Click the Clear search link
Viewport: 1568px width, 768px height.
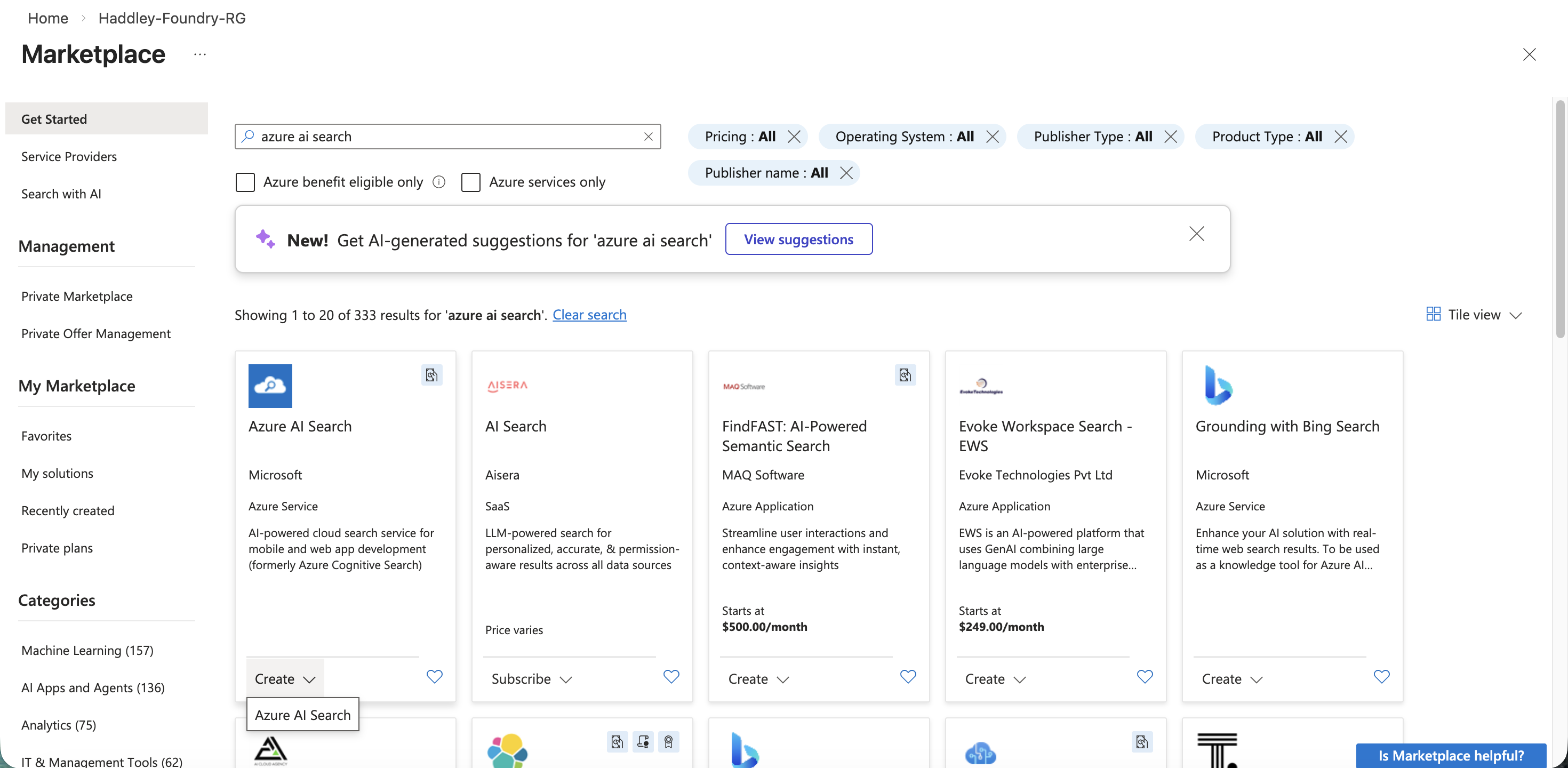[x=589, y=315]
